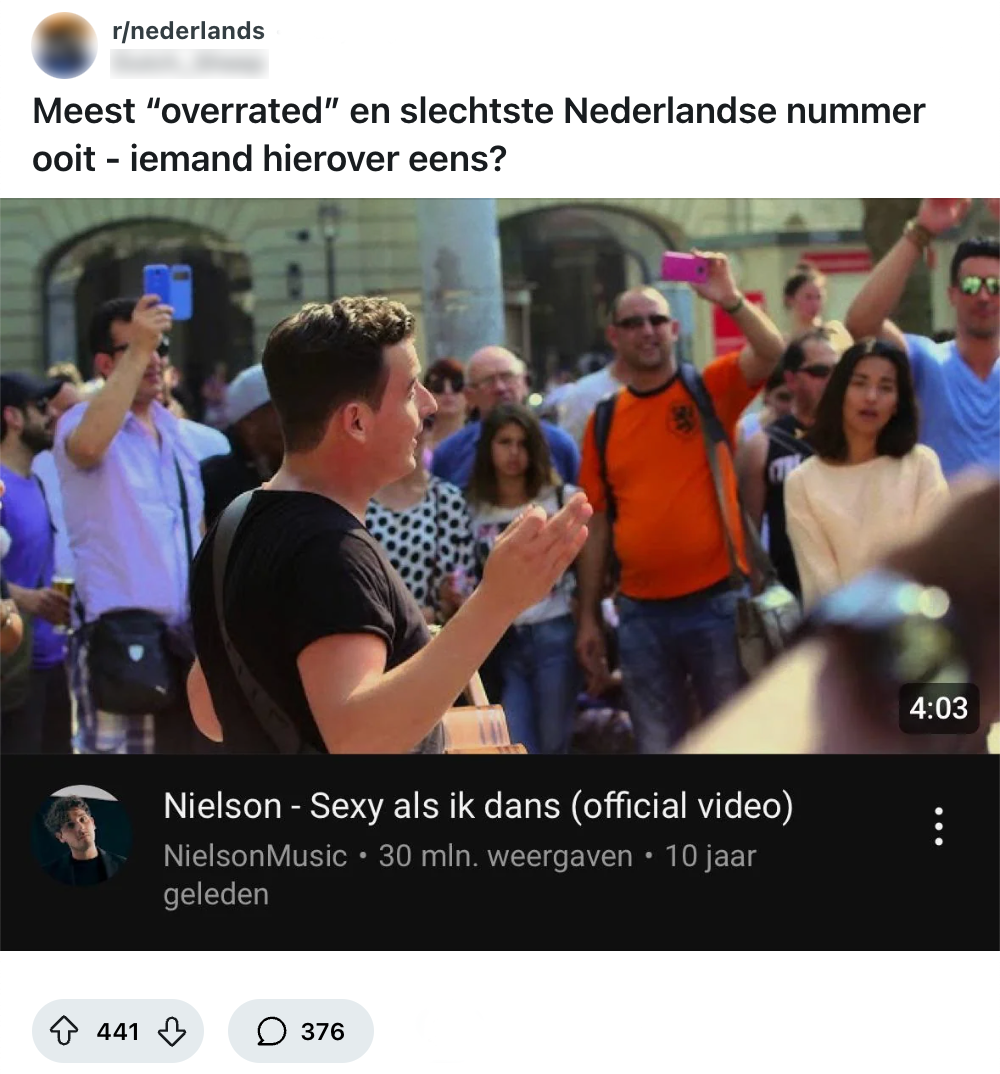Play the Sexy als ik dans video thumbnail
Image resolution: width=1000 pixels, height=1074 pixels.
click(500, 476)
